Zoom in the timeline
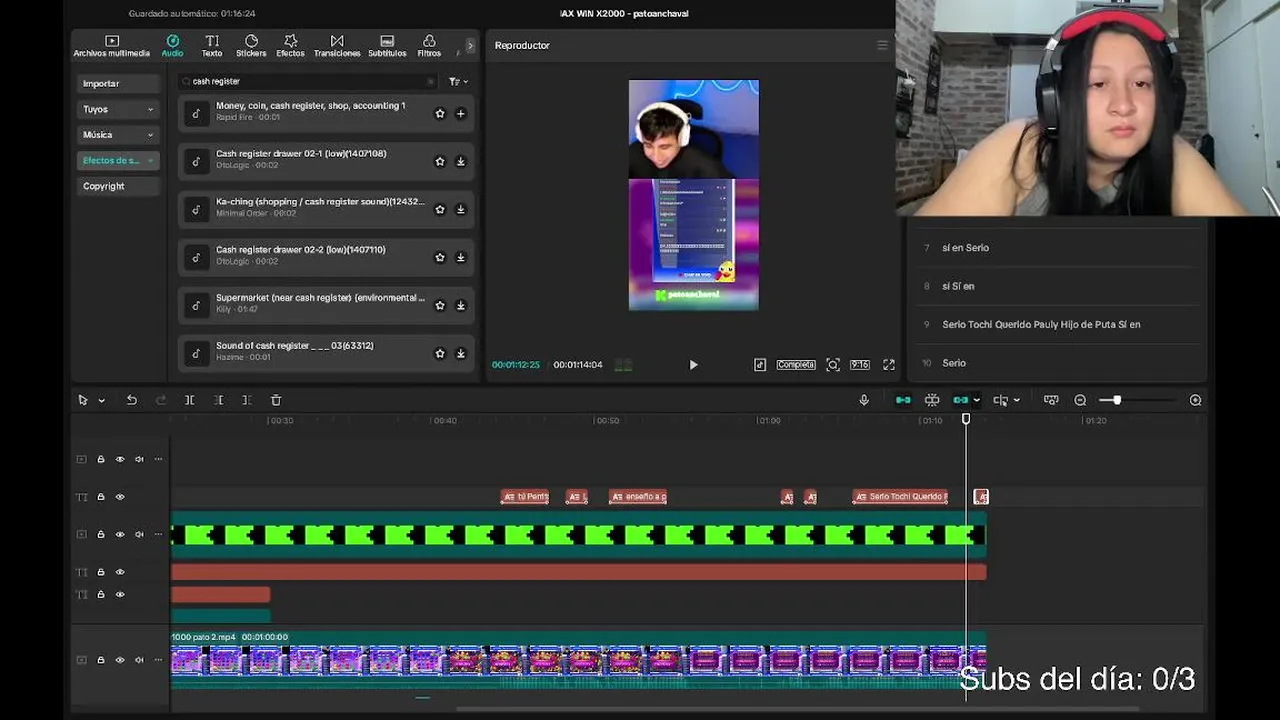This screenshot has width=1280, height=720. tap(1195, 400)
